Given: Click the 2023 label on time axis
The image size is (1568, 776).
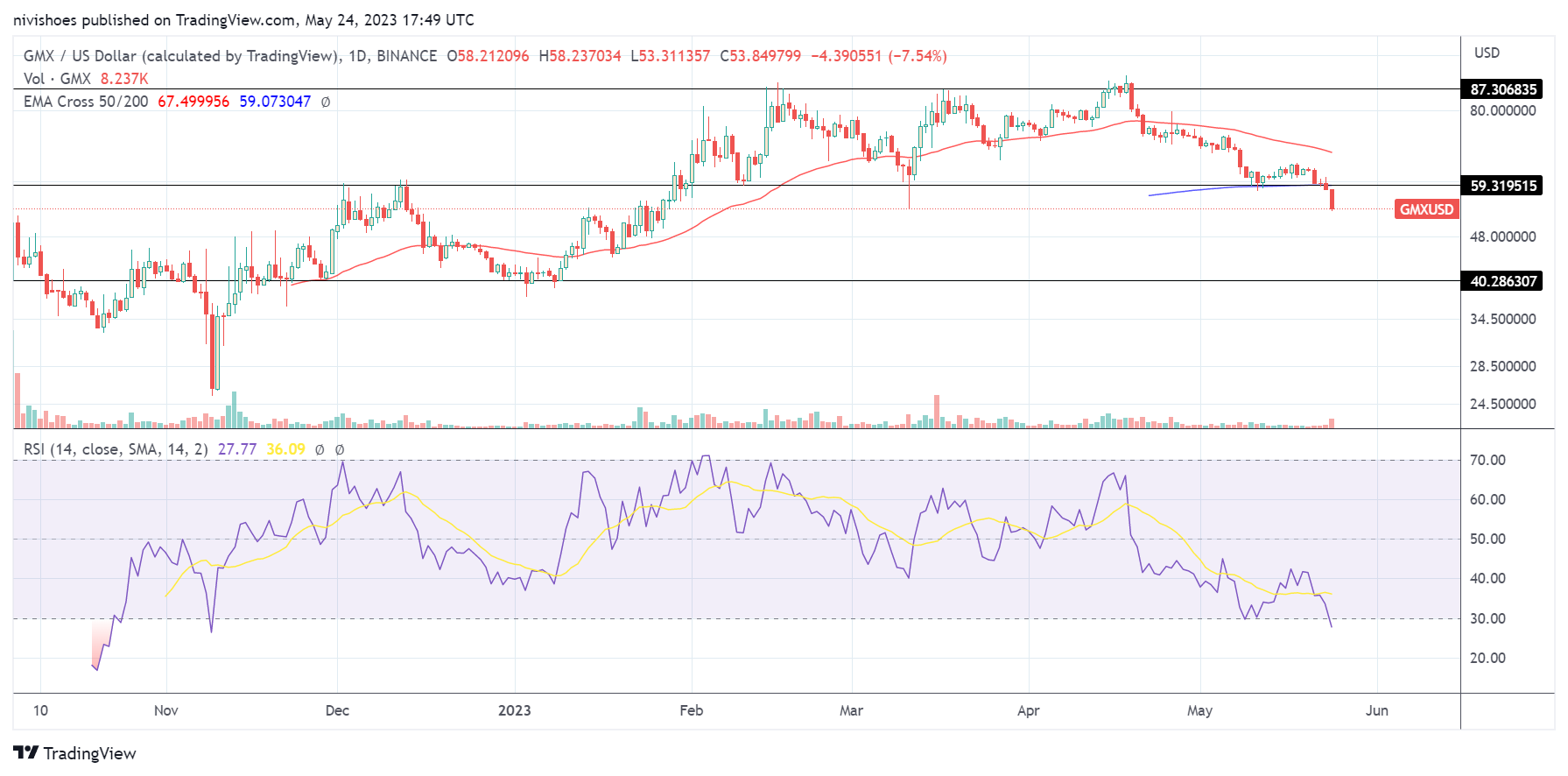Looking at the screenshot, I should pyautogui.click(x=514, y=710).
